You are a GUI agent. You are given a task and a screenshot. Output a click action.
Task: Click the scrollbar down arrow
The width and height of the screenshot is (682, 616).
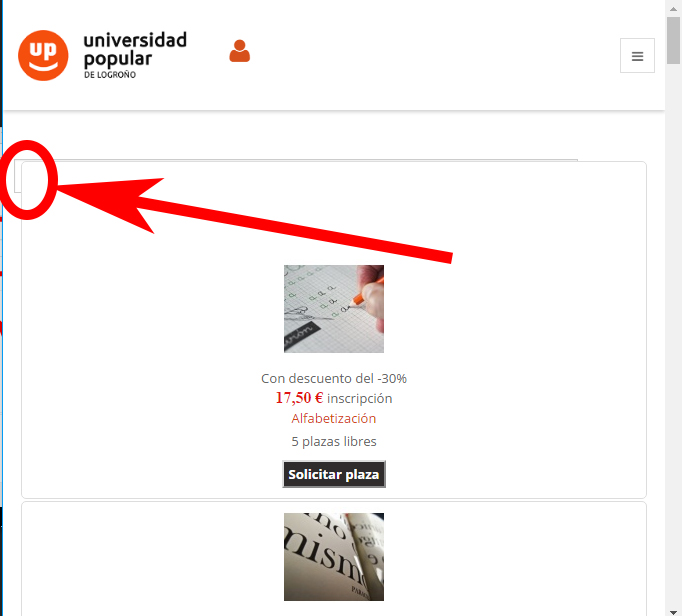(673, 613)
